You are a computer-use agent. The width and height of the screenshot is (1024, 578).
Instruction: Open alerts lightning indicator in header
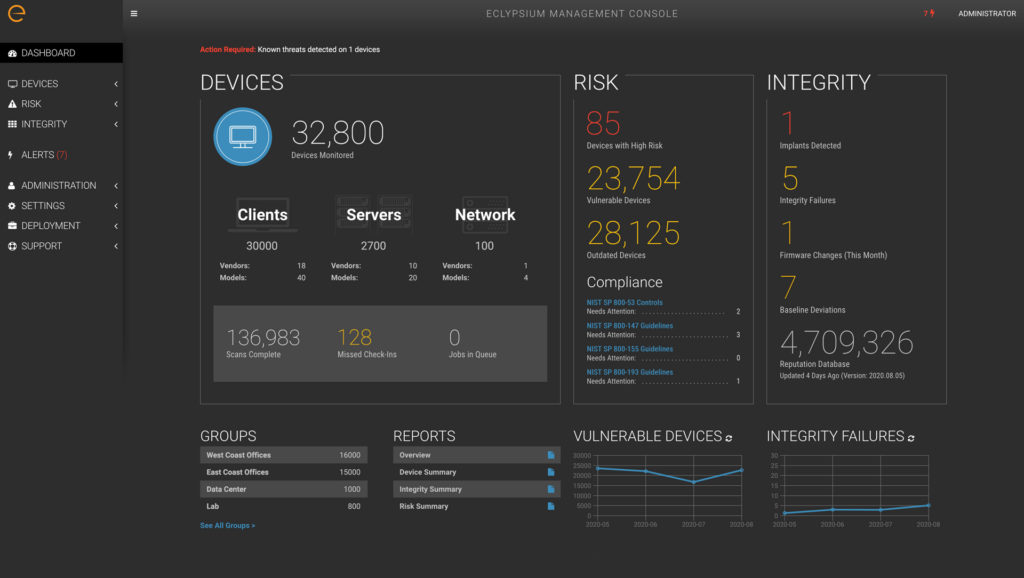tap(929, 14)
